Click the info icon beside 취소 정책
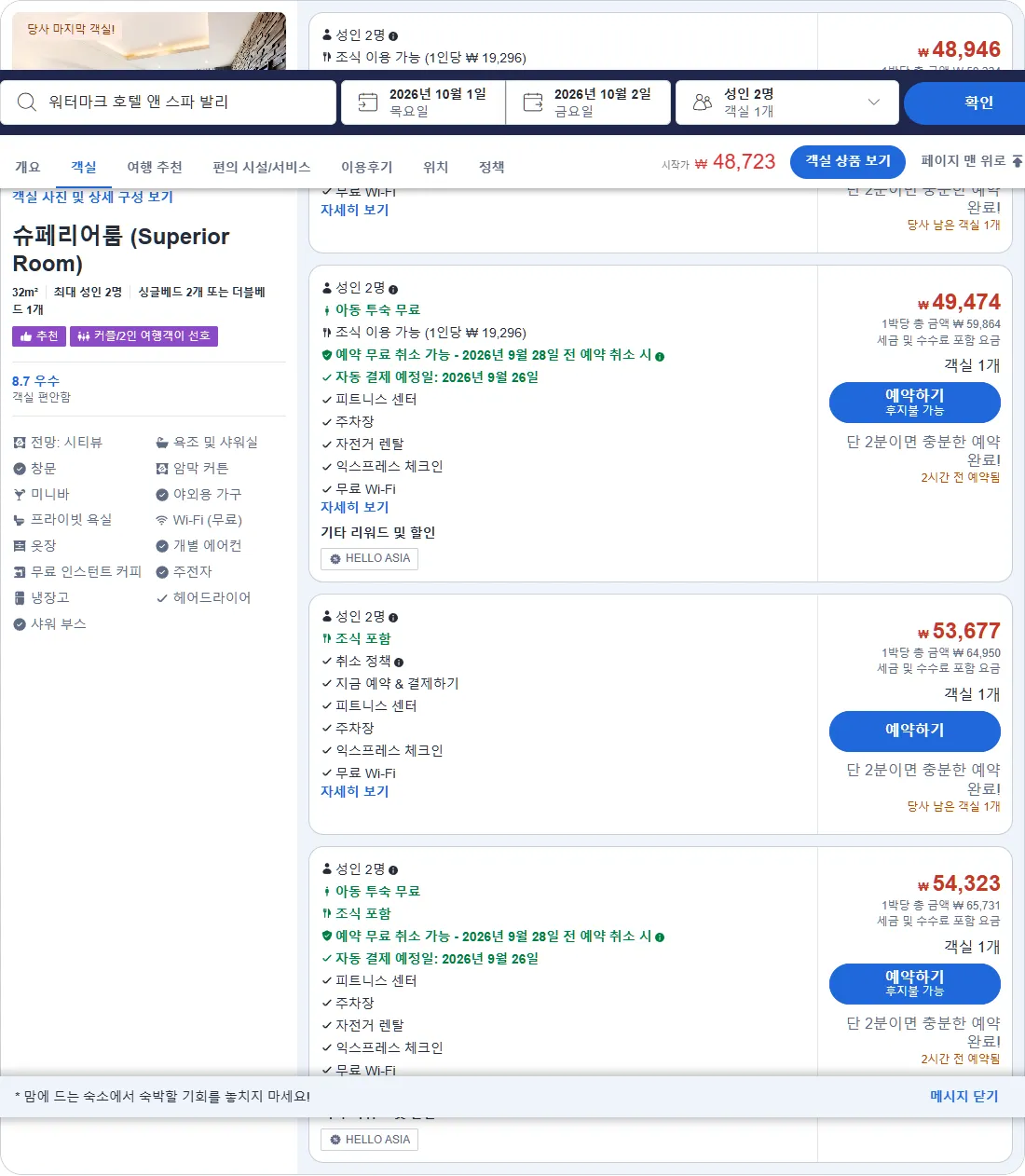 (399, 663)
